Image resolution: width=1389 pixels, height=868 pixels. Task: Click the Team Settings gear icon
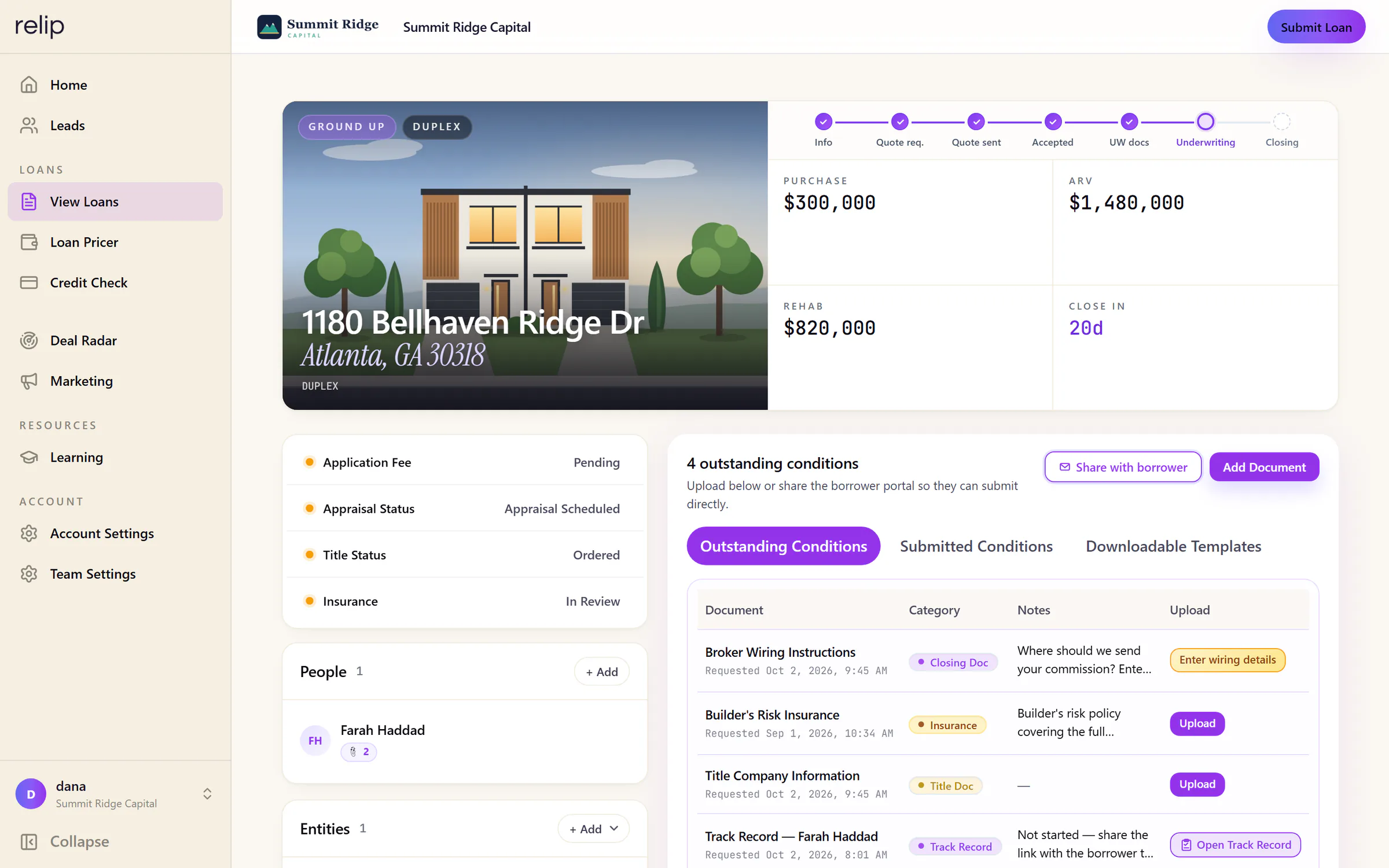point(29,573)
